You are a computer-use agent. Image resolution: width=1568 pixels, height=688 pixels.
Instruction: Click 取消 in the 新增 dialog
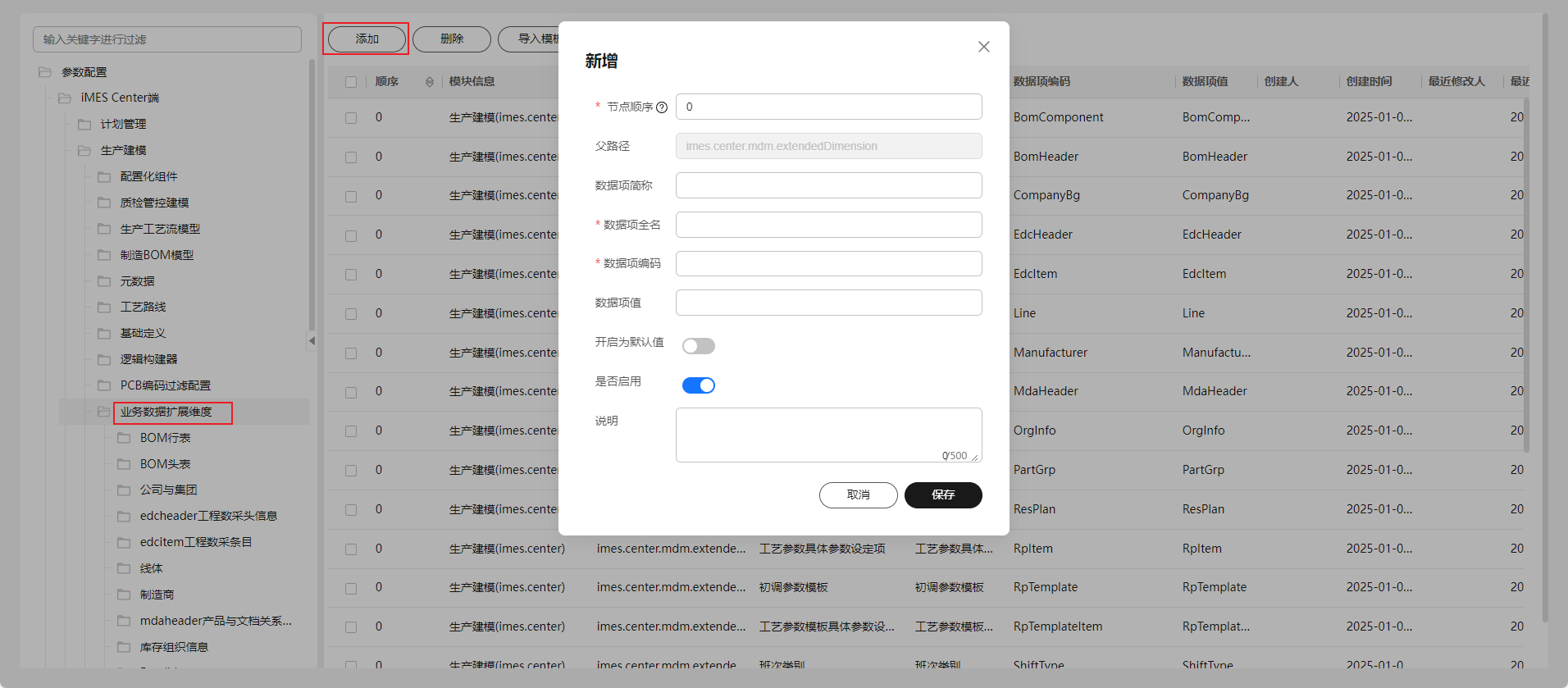point(859,495)
